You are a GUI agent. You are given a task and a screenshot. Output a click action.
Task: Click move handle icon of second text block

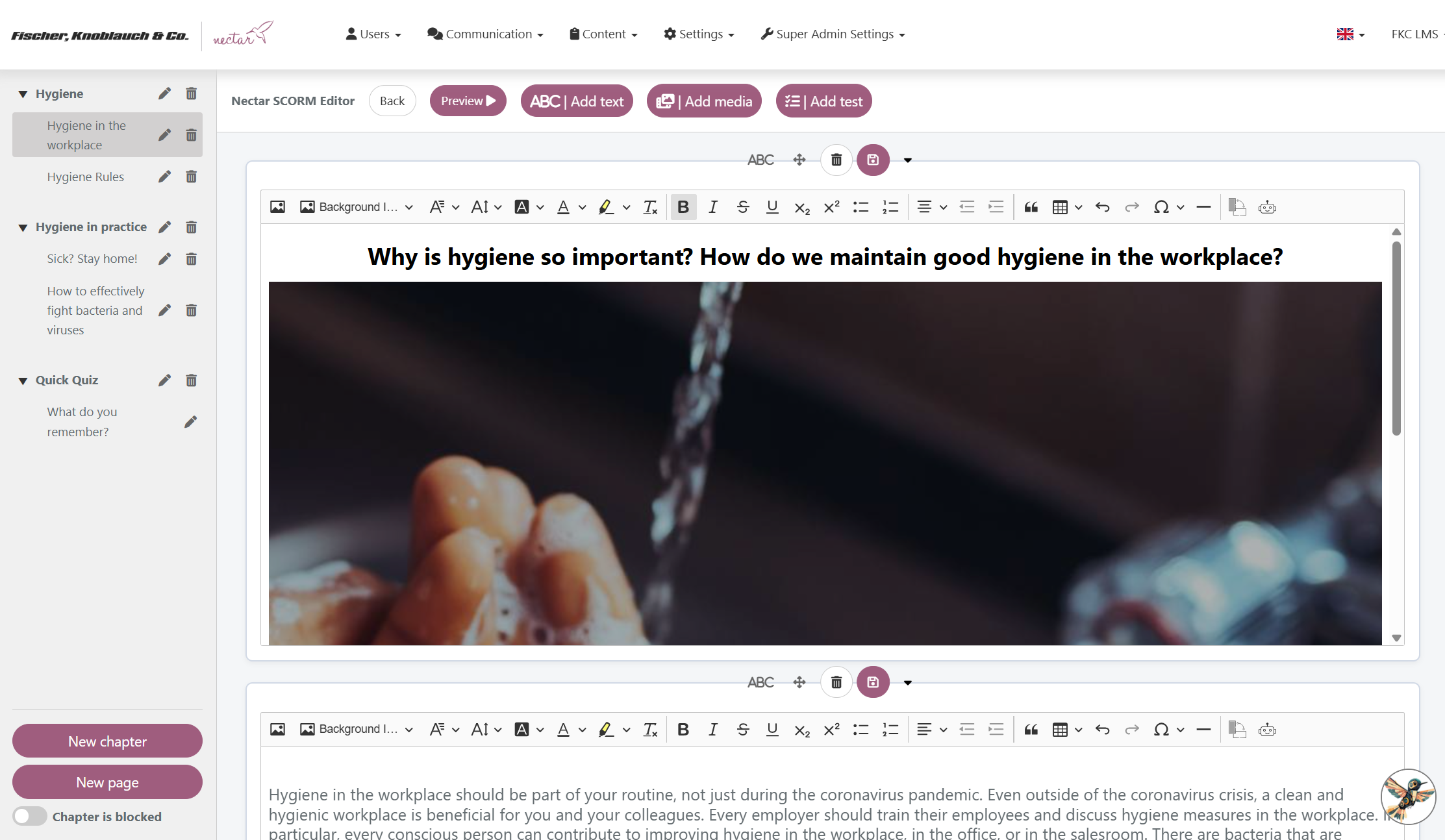(x=799, y=682)
